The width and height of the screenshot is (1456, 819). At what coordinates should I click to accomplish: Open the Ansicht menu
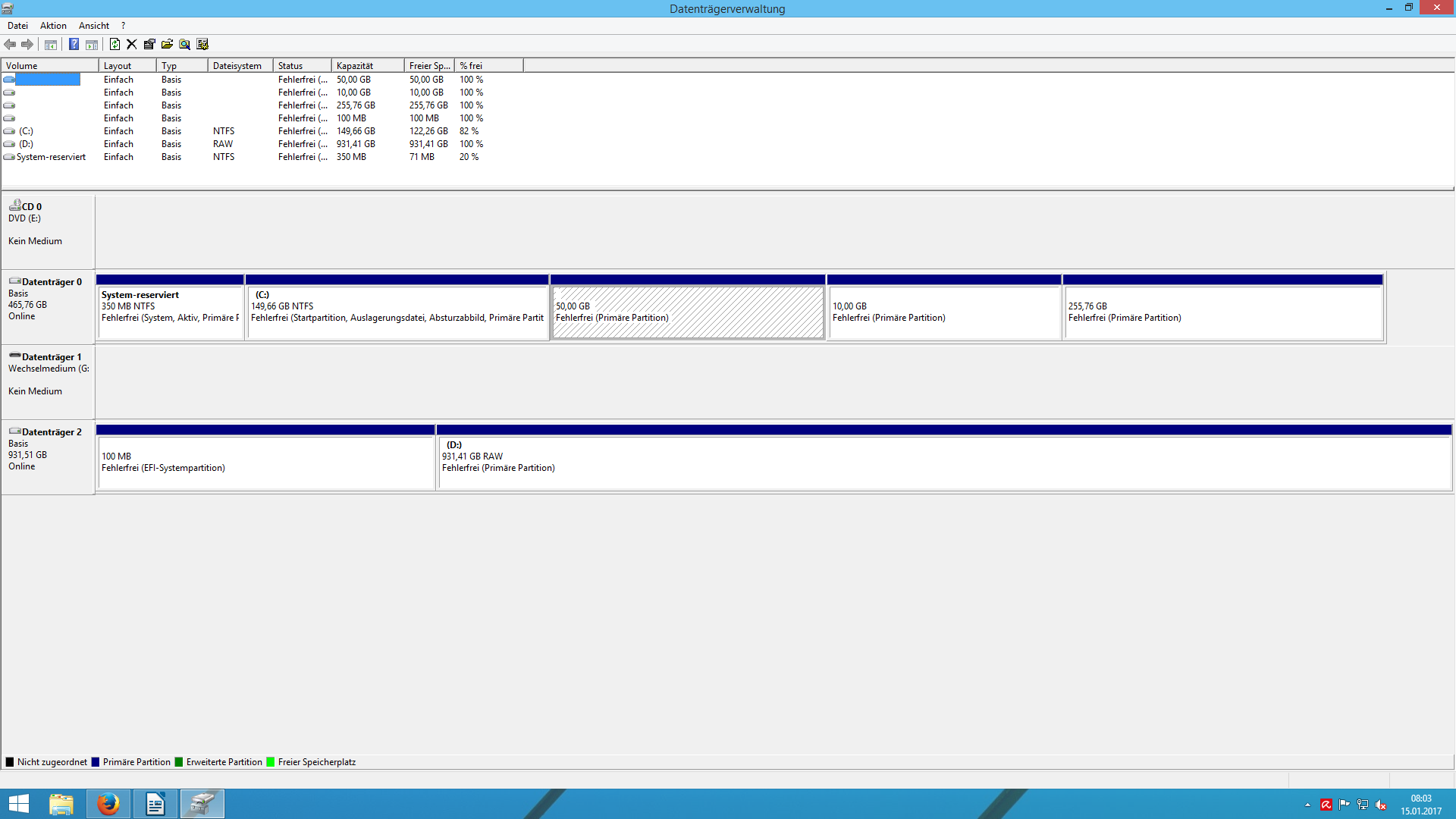(x=94, y=26)
